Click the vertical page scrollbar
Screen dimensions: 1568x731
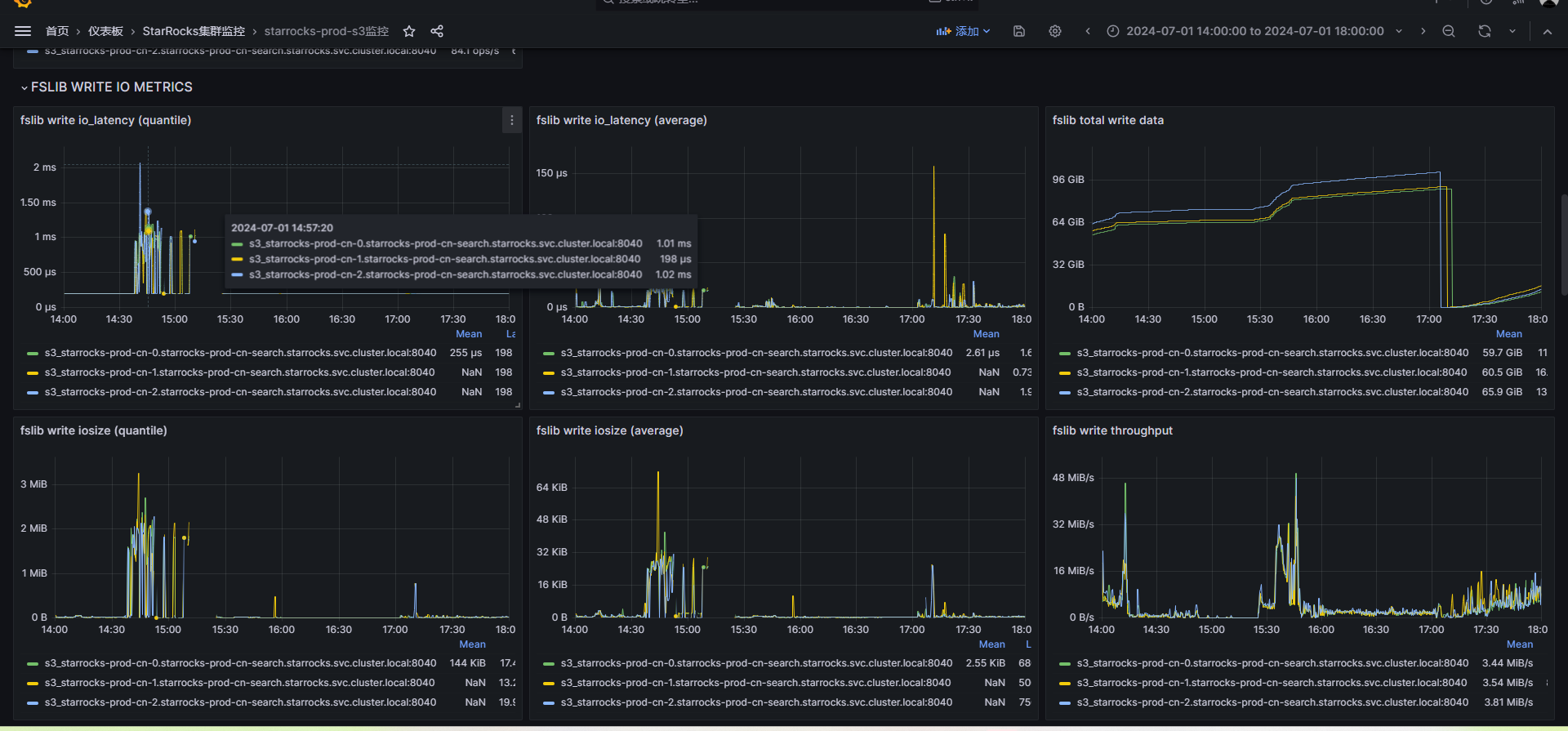click(1563, 245)
